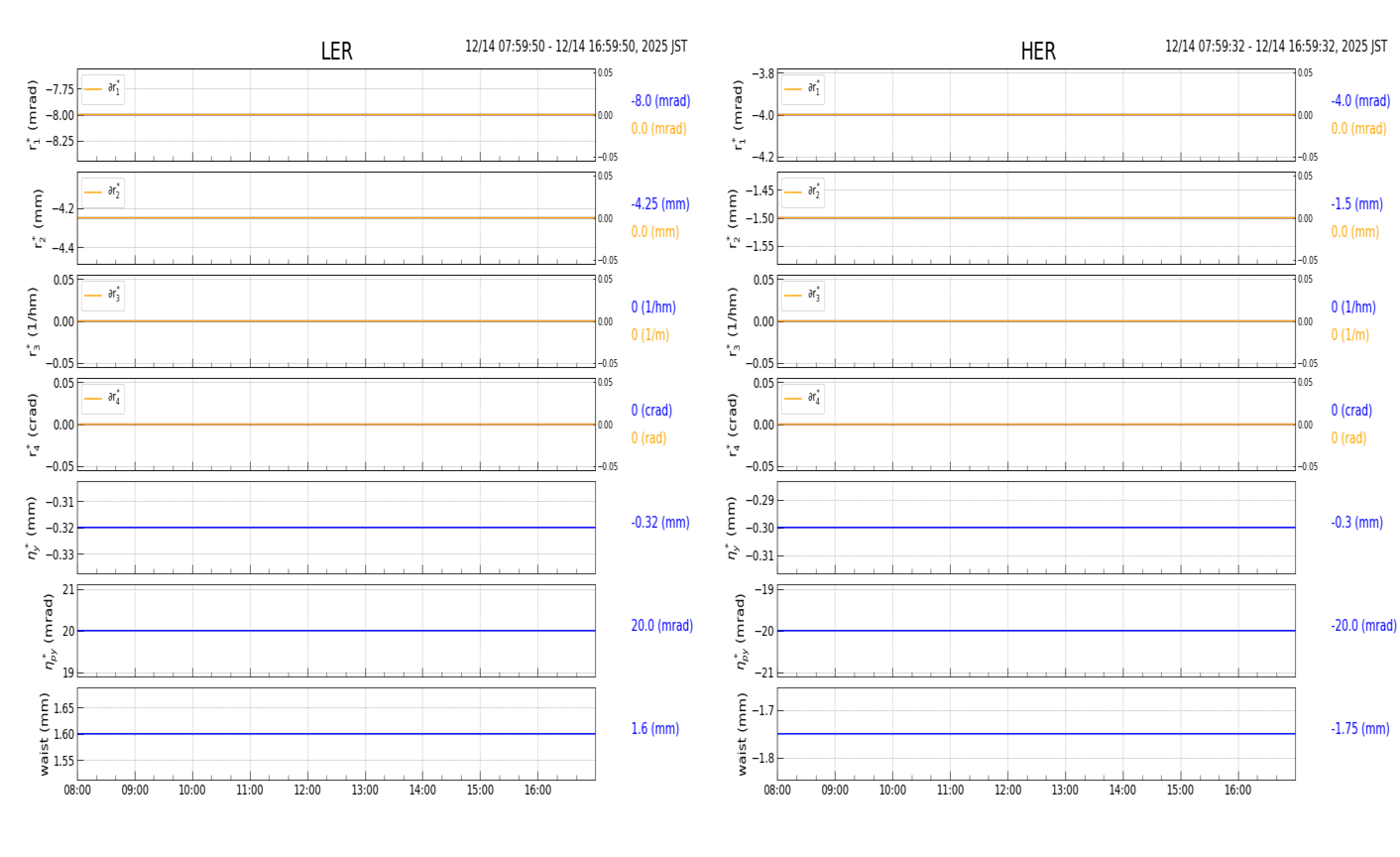The height and width of the screenshot is (857, 1400).
Task: Click the orange 0.0 (mm) under LER
Action: point(655,232)
